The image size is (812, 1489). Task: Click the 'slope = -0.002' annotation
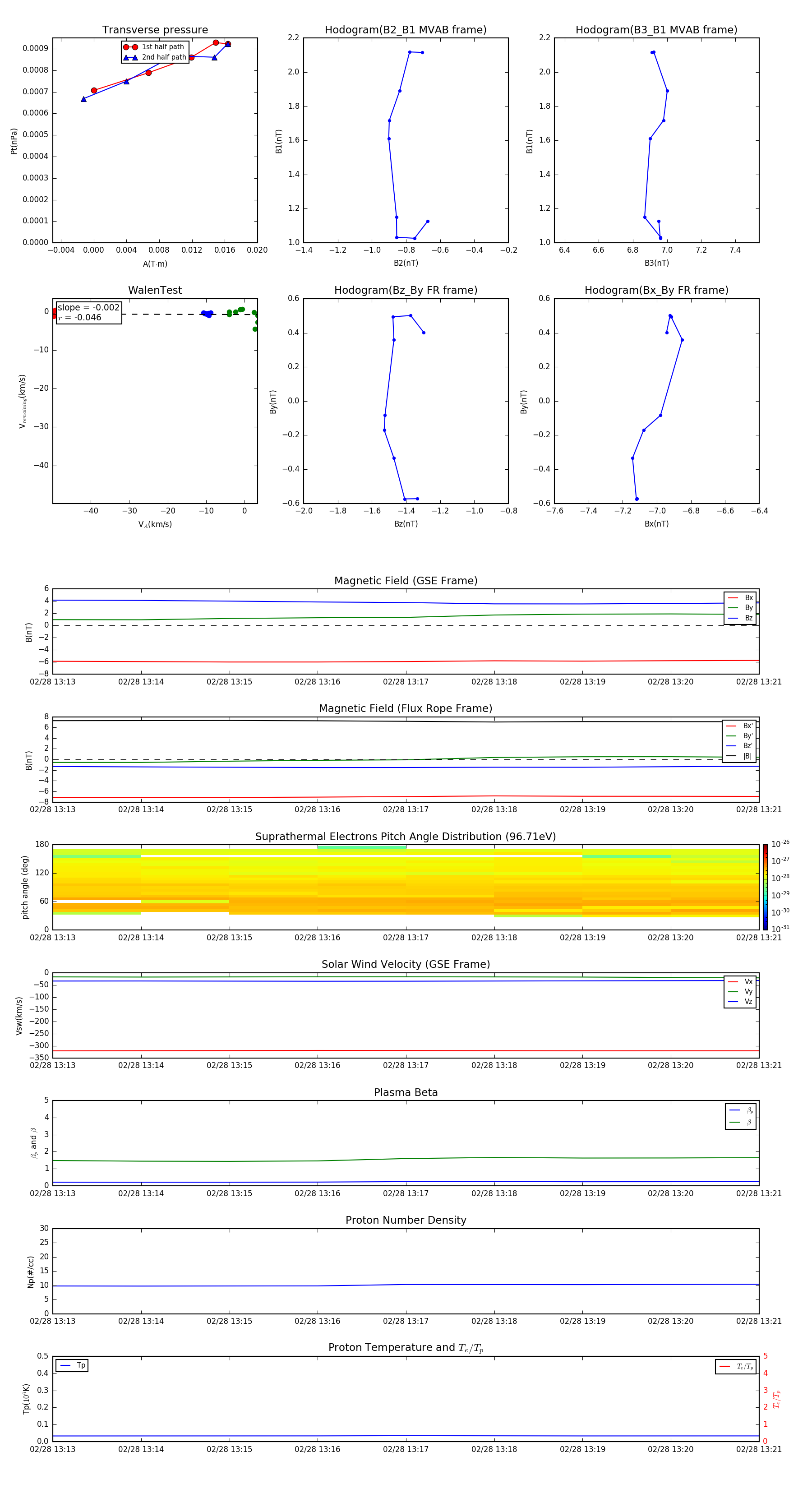click(x=88, y=308)
